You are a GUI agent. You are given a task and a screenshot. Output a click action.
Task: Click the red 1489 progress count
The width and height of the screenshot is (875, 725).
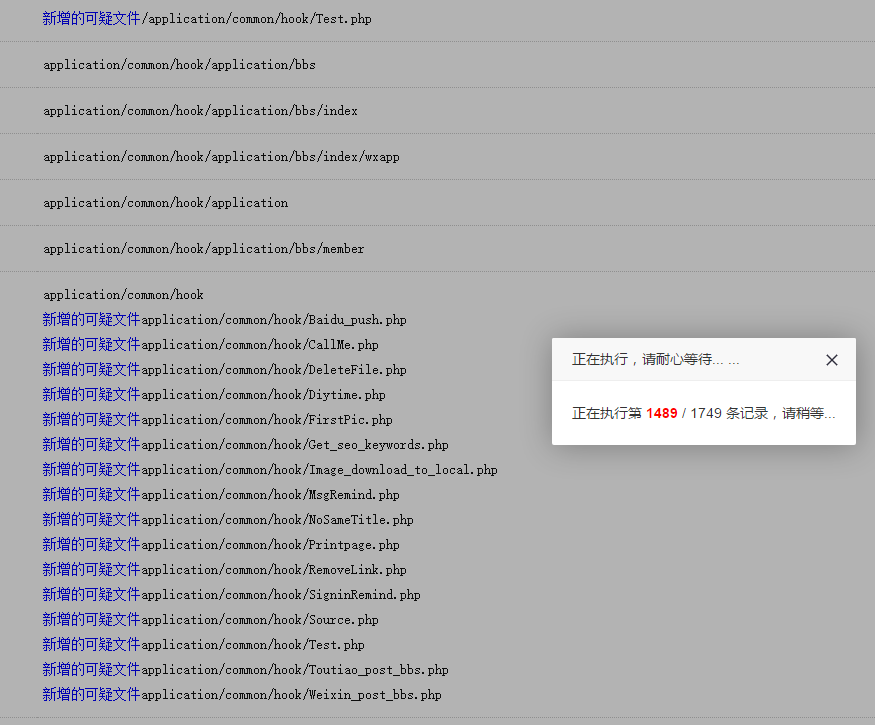pyautogui.click(x=661, y=413)
